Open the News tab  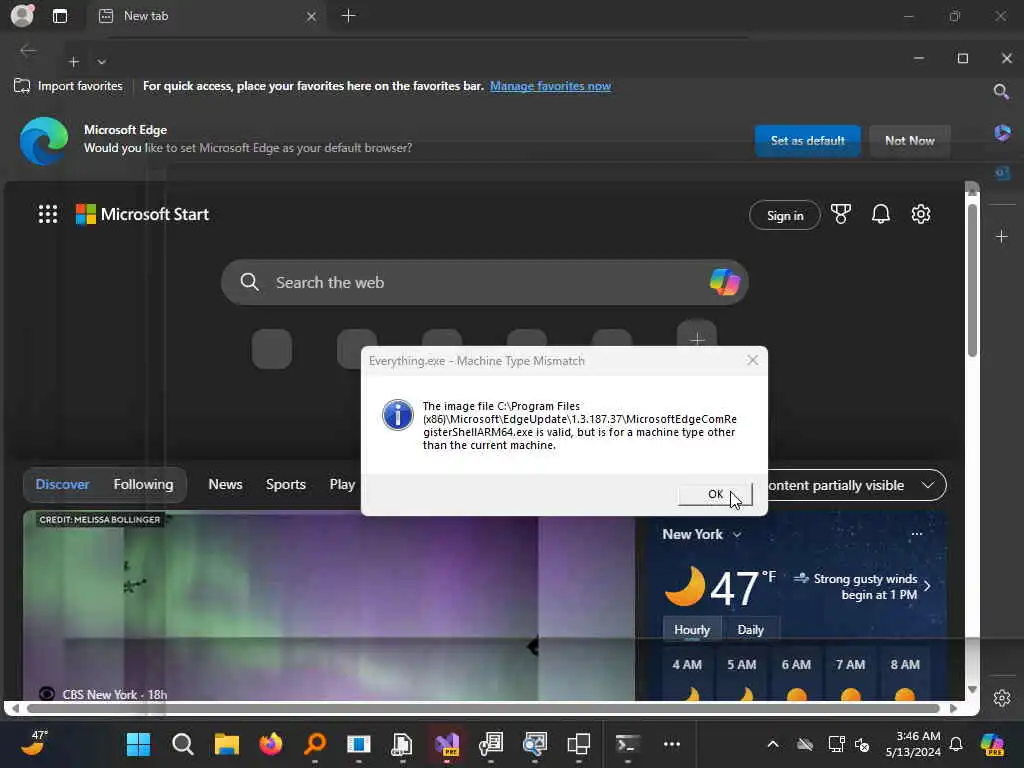tap(225, 485)
